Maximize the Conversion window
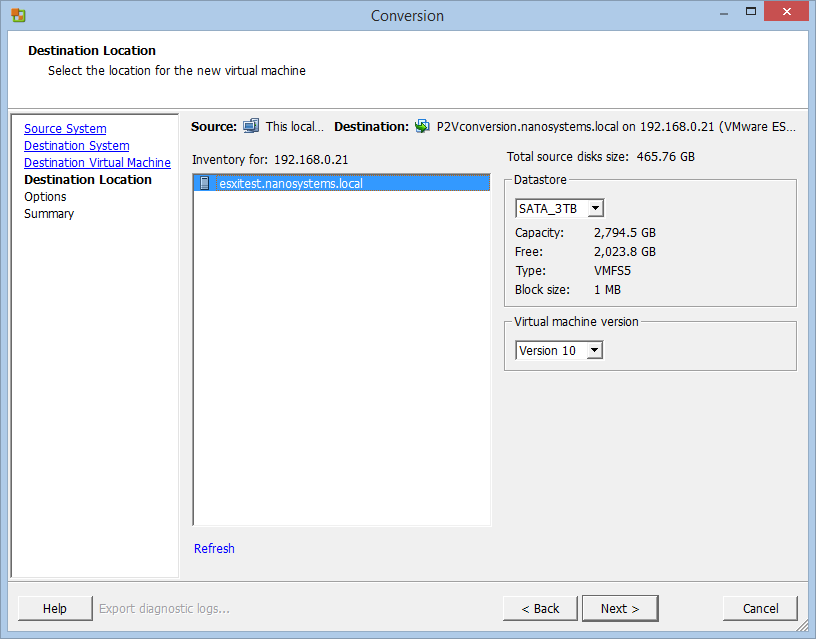This screenshot has height=639, width=816. tap(750, 11)
